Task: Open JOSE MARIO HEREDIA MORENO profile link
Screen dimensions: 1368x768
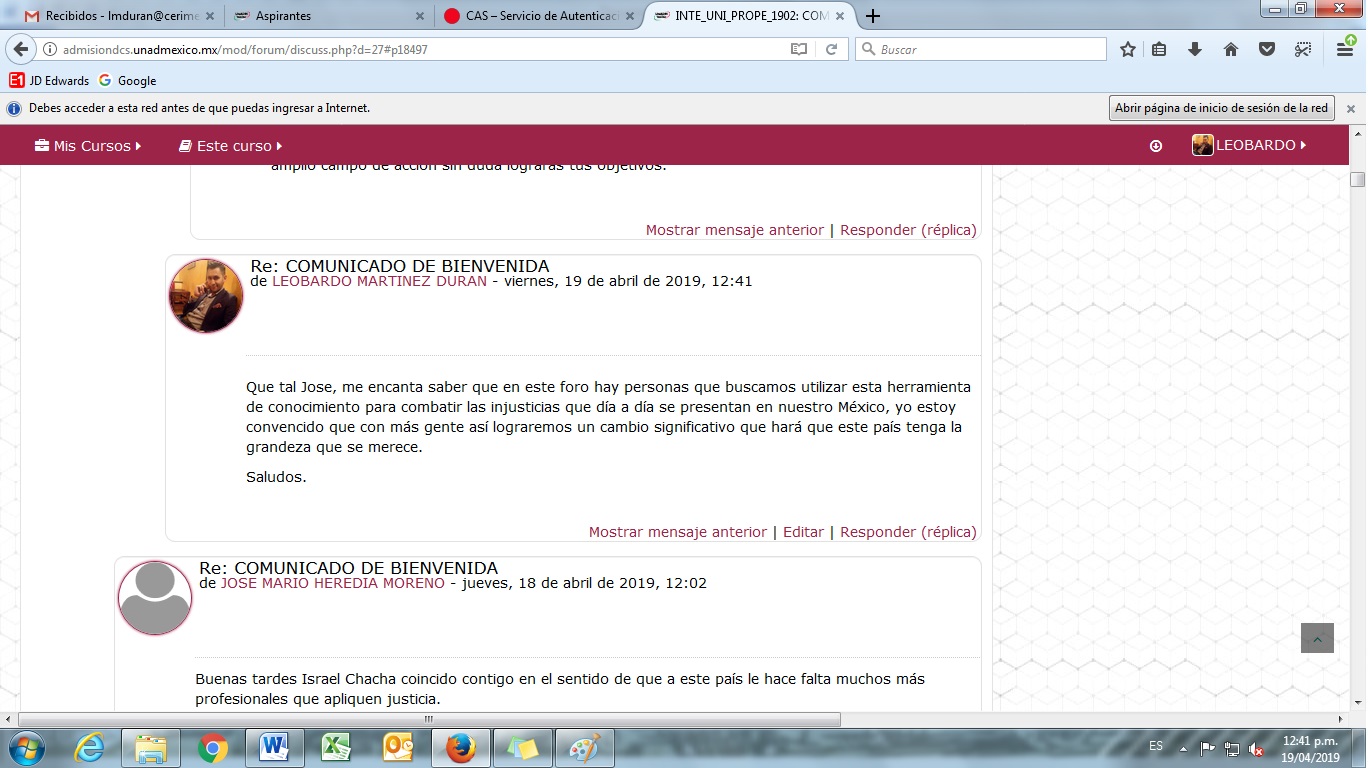Action: pyautogui.click(x=332, y=583)
